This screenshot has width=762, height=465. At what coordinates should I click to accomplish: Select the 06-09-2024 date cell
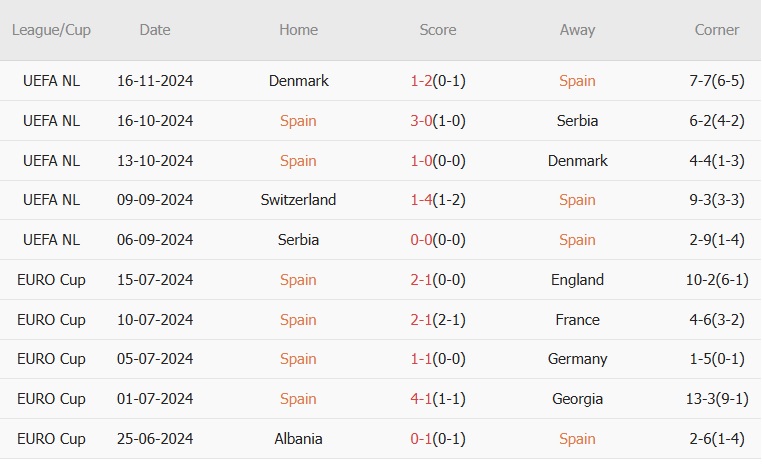[155, 240]
